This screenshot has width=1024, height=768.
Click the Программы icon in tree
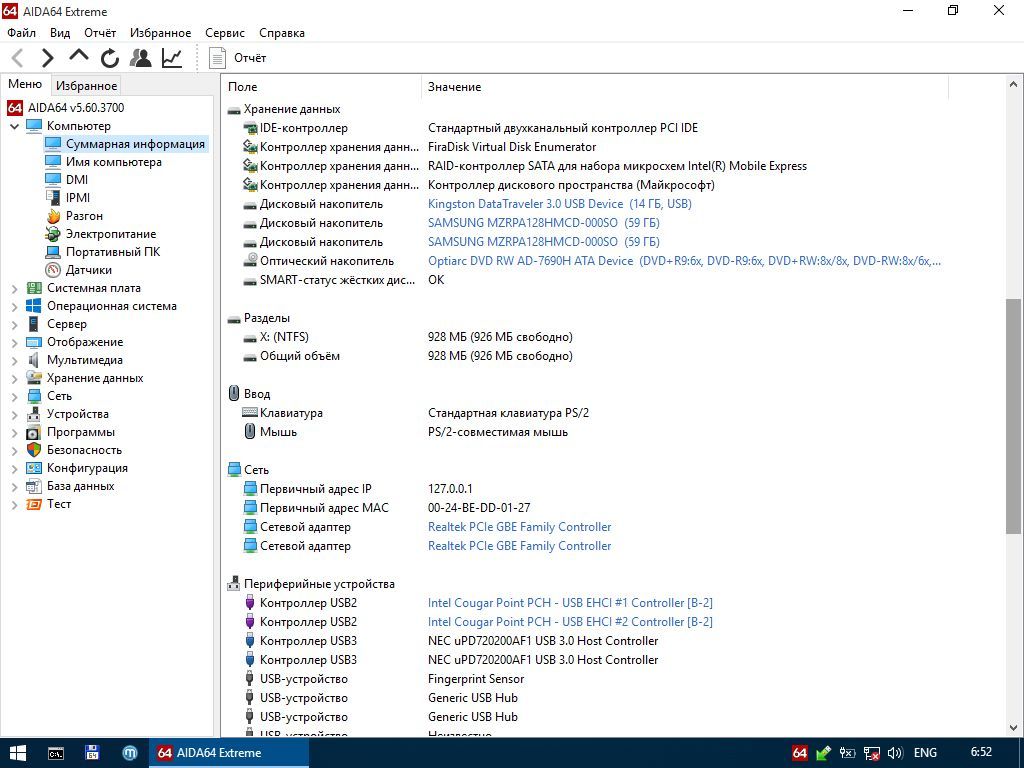coord(34,432)
